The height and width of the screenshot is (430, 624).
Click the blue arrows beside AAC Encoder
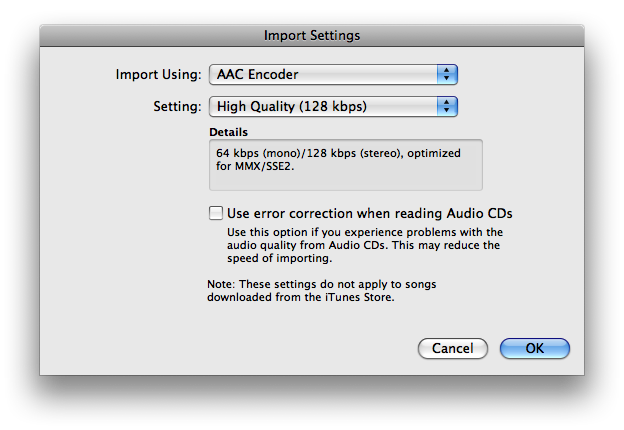coord(447,74)
